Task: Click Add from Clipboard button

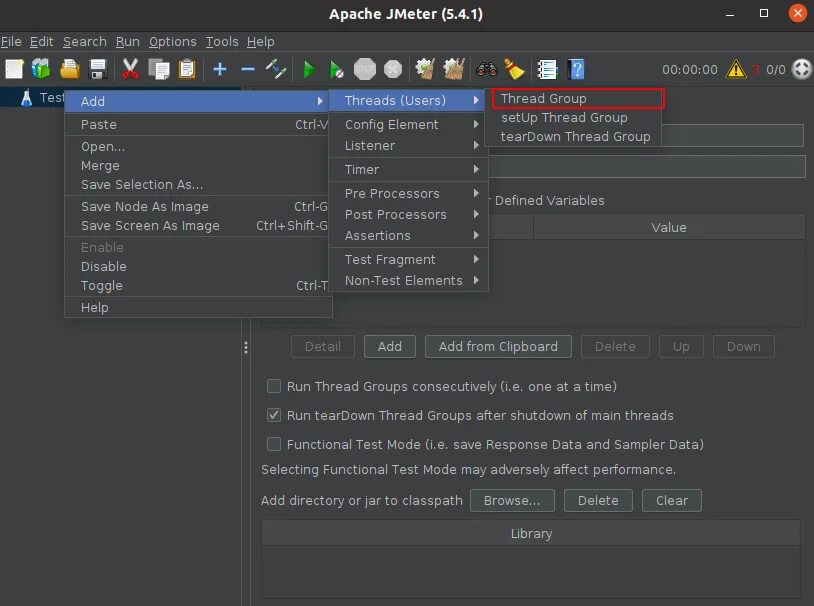Action: tap(498, 346)
